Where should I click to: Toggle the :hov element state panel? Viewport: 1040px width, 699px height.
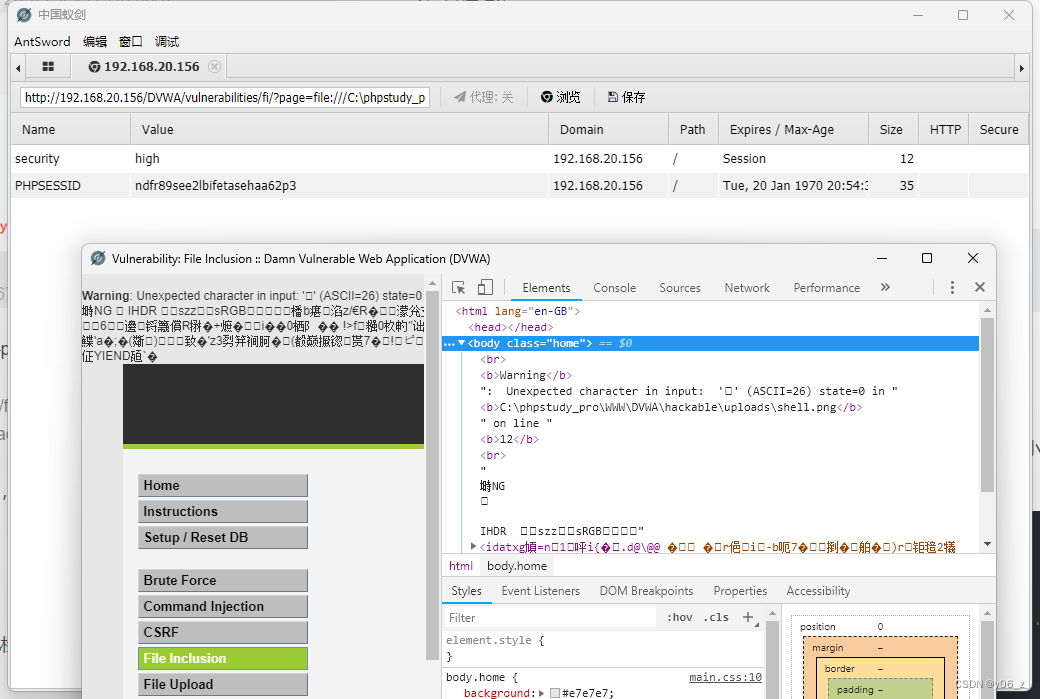(679, 617)
